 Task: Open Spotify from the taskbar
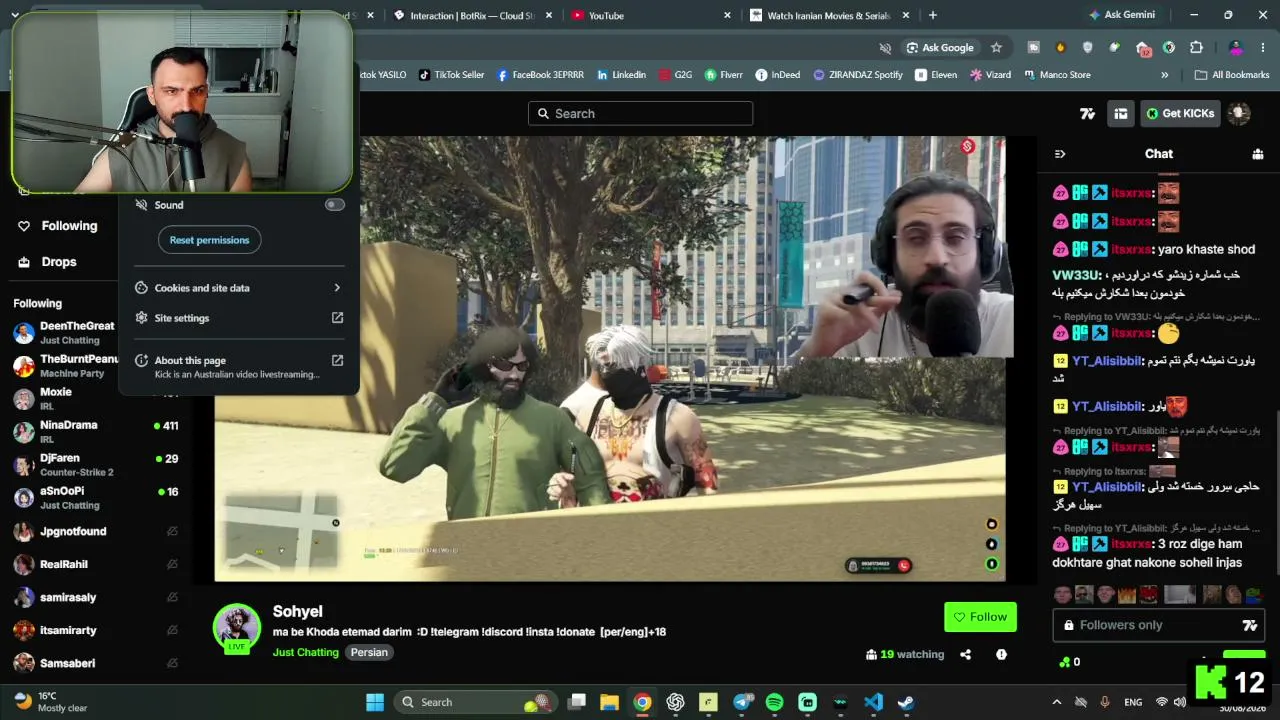click(774, 702)
